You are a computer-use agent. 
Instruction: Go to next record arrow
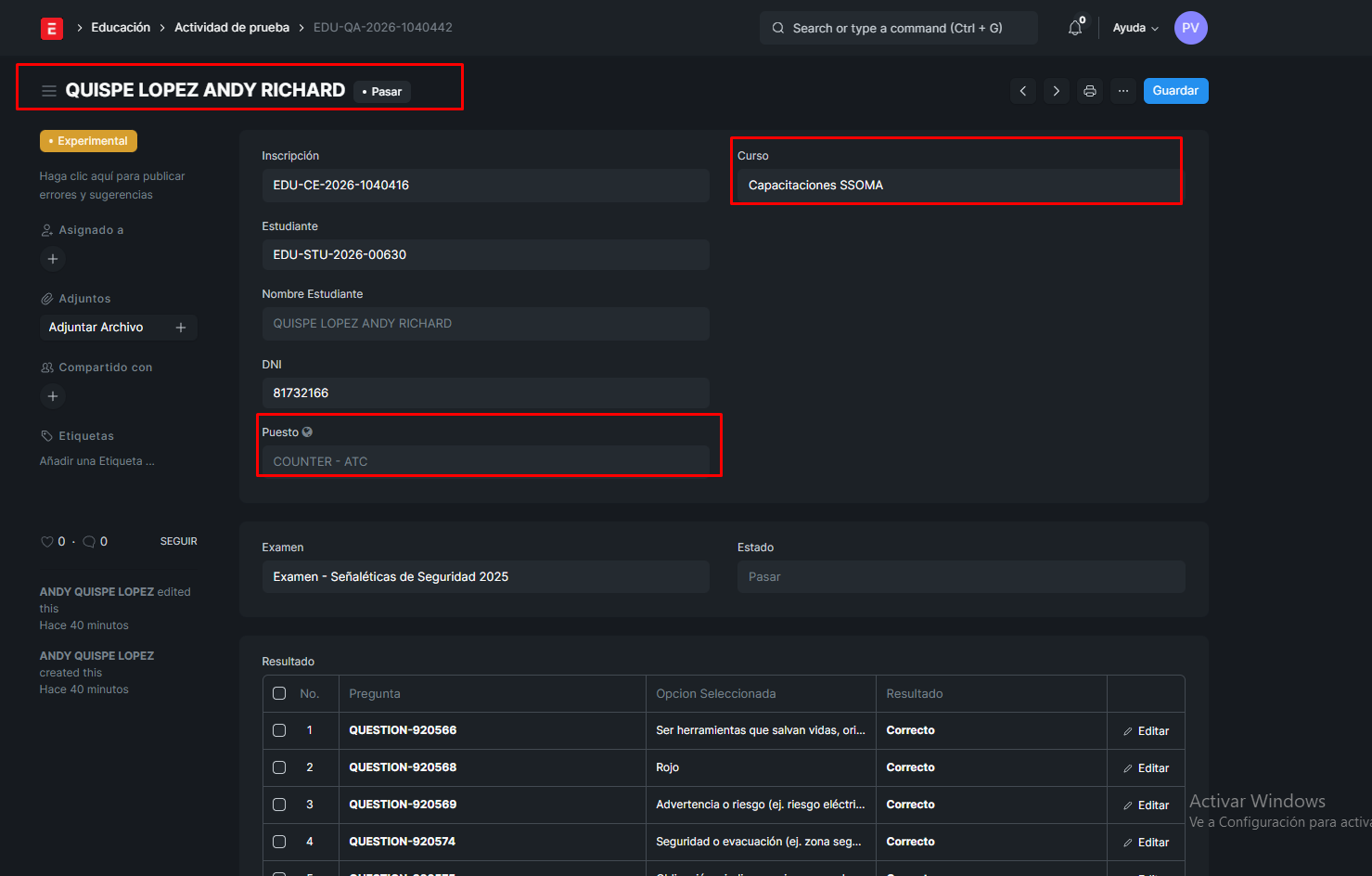[1056, 91]
